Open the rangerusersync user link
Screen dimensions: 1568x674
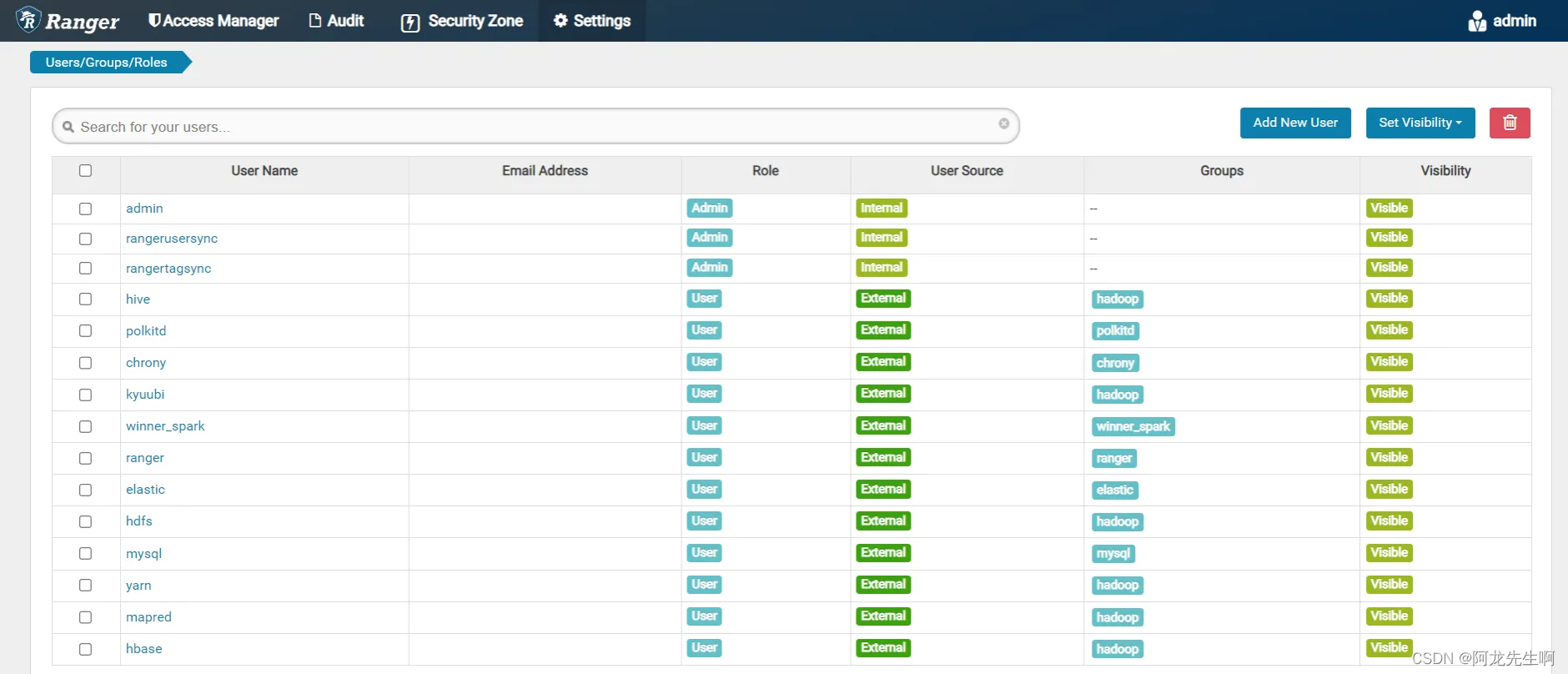click(172, 239)
